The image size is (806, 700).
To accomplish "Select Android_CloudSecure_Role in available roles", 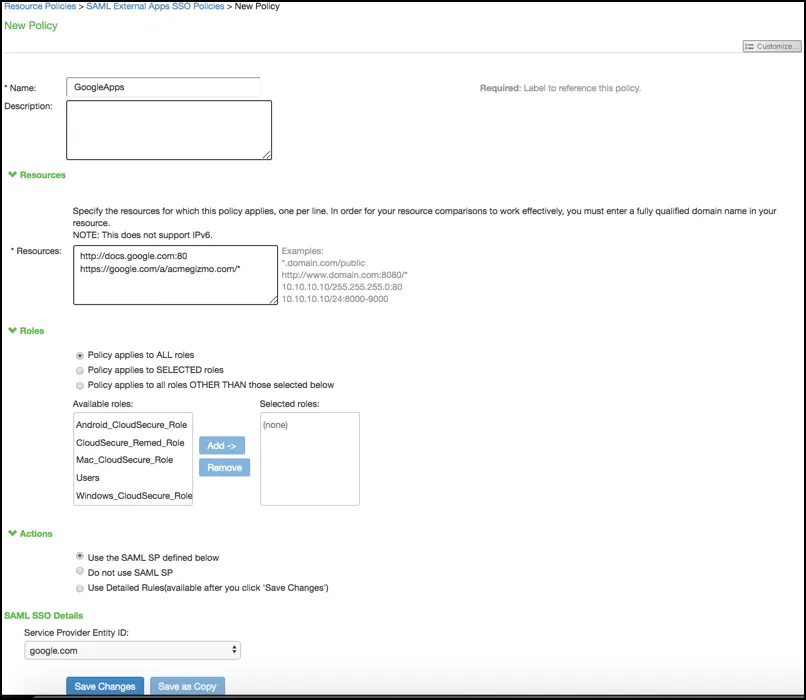I will (132, 425).
